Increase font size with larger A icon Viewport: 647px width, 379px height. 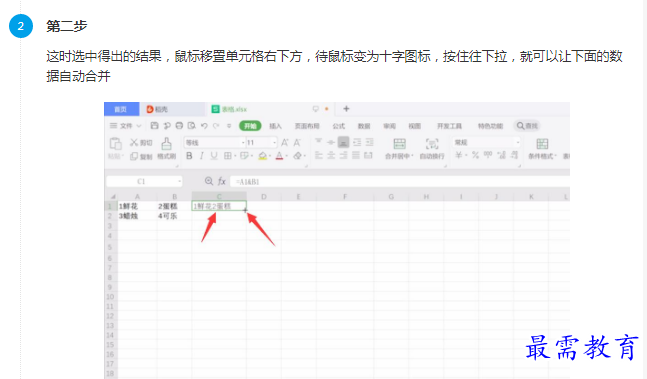(285, 143)
